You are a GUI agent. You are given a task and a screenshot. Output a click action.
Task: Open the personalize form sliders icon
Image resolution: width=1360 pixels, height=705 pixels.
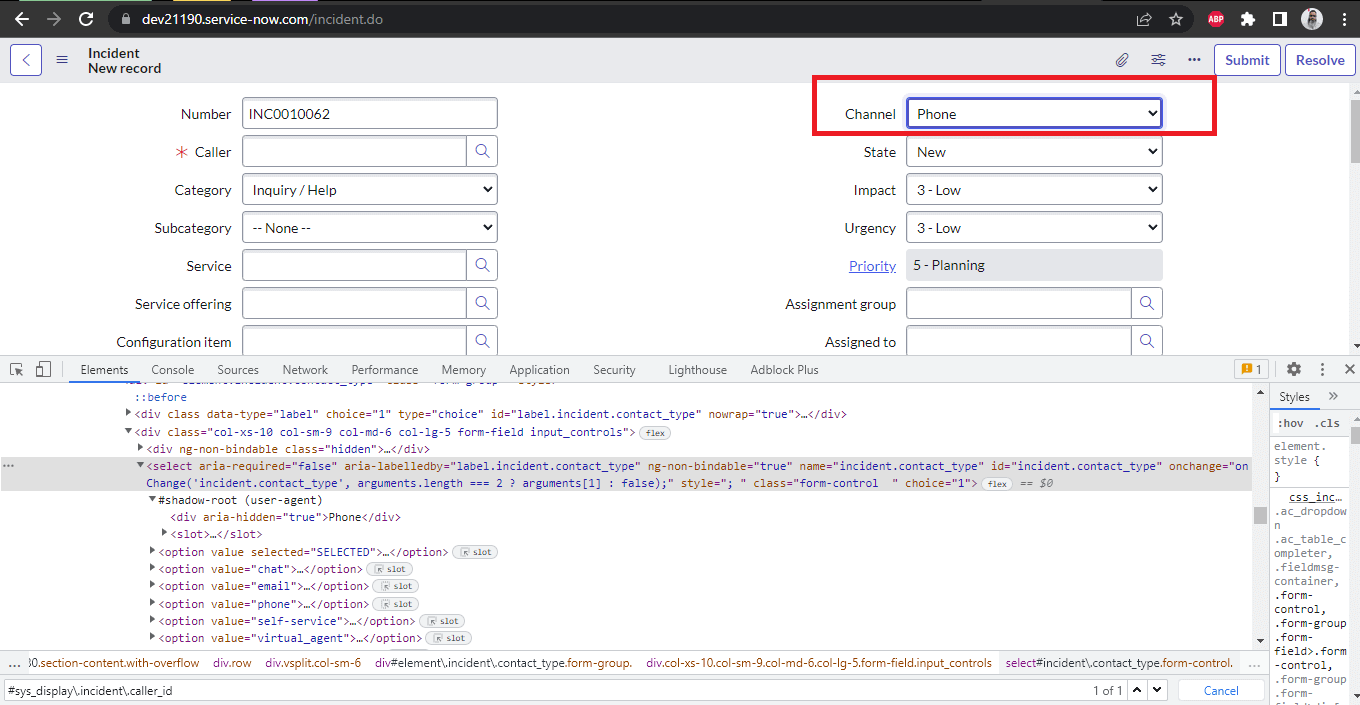tap(1158, 60)
